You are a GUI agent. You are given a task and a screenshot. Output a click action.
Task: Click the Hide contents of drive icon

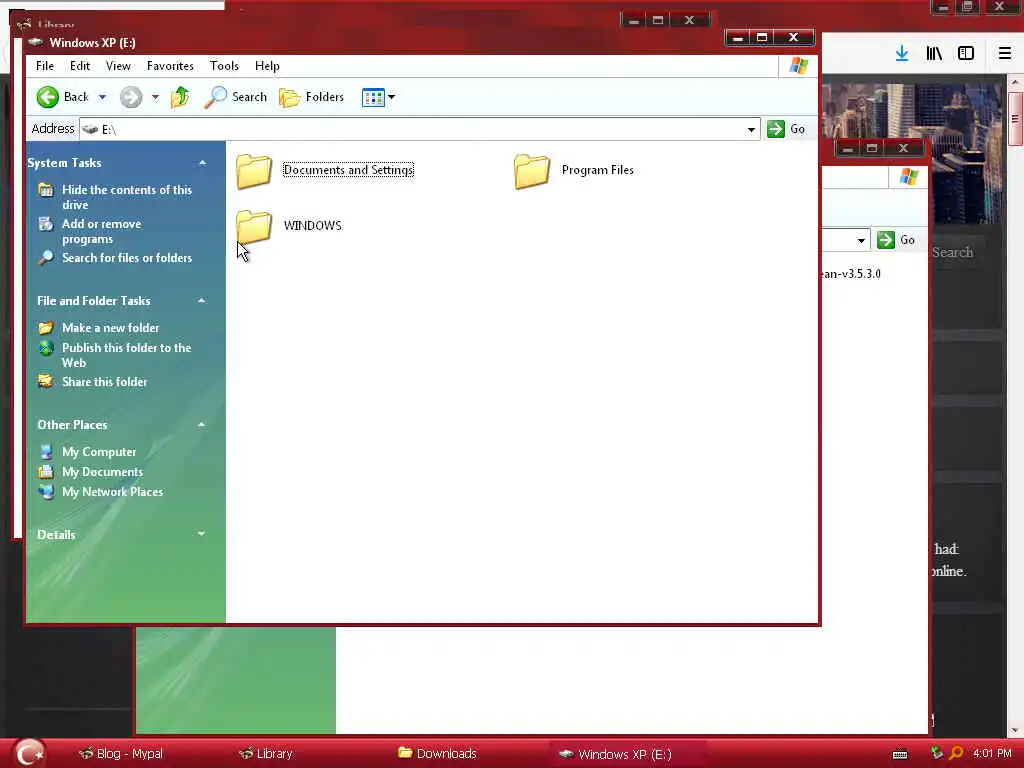click(46, 190)
